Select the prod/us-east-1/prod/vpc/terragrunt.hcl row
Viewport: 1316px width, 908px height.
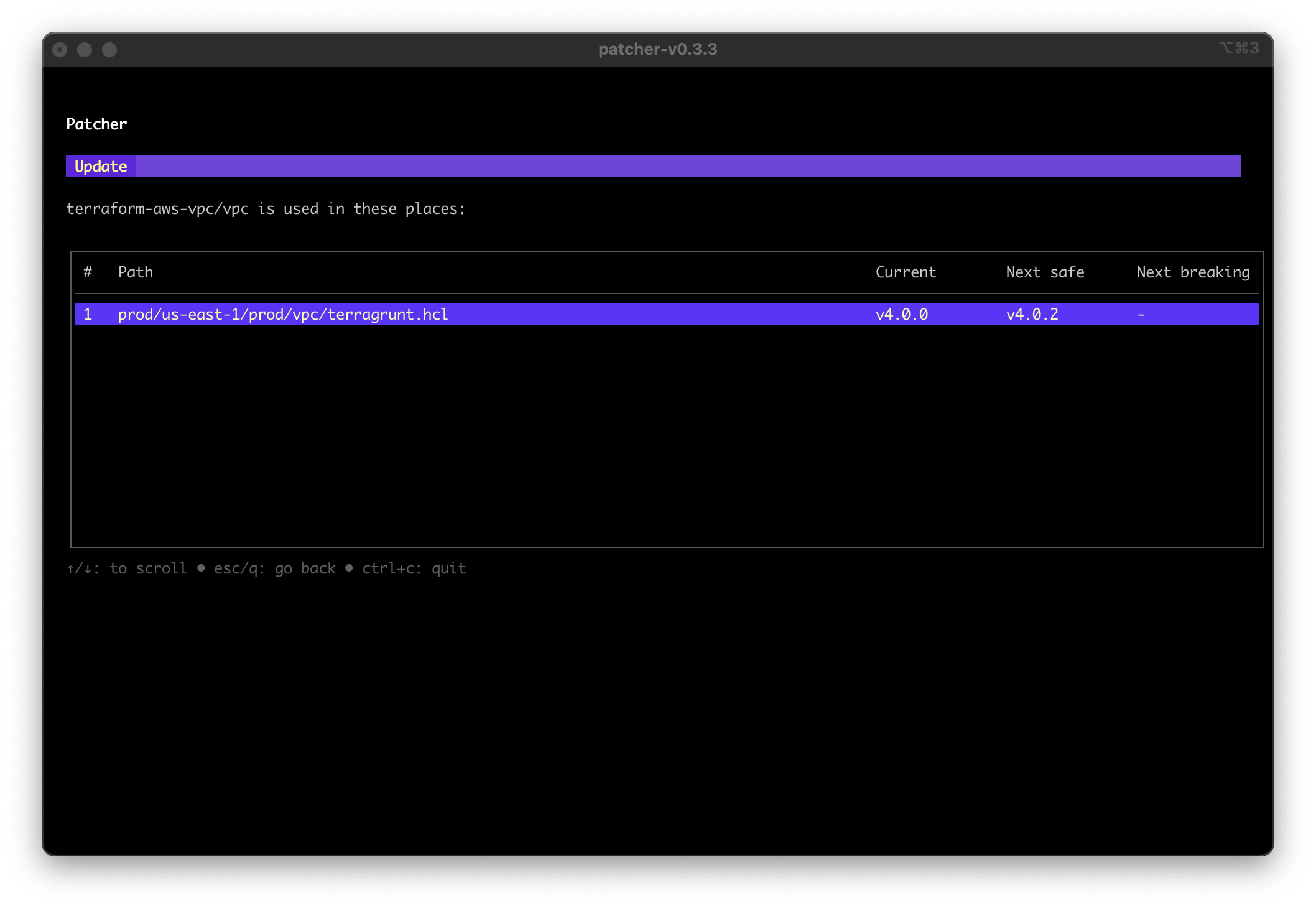tap(283, 314)
